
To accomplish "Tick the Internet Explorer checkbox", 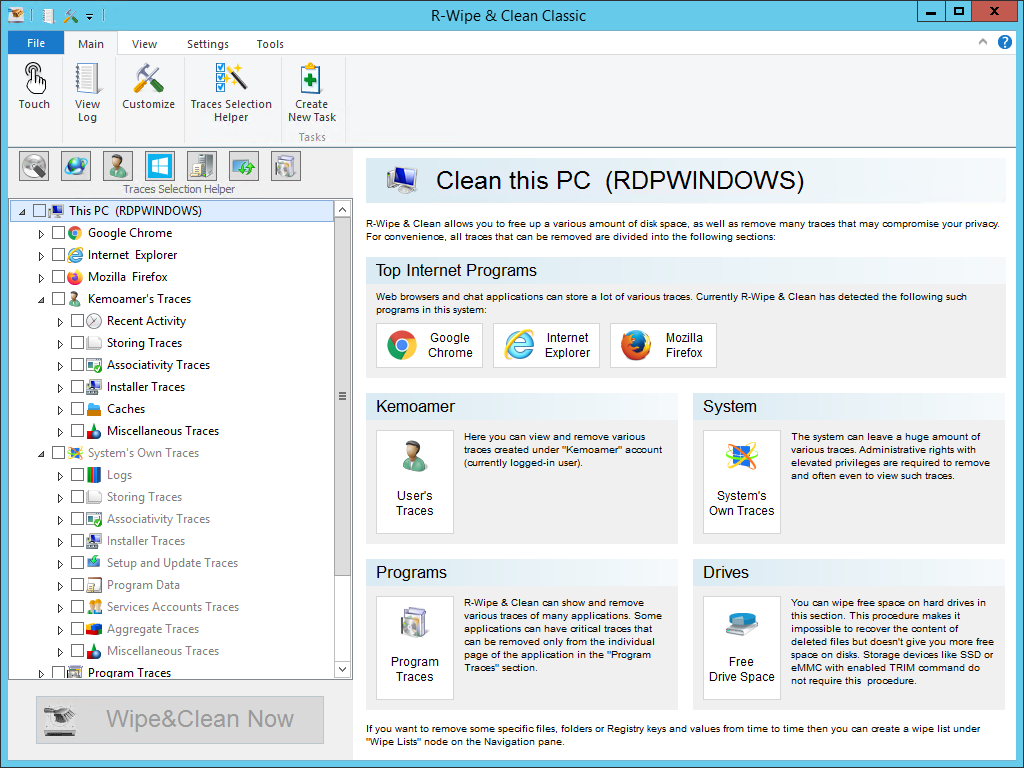I will (58, 255).
